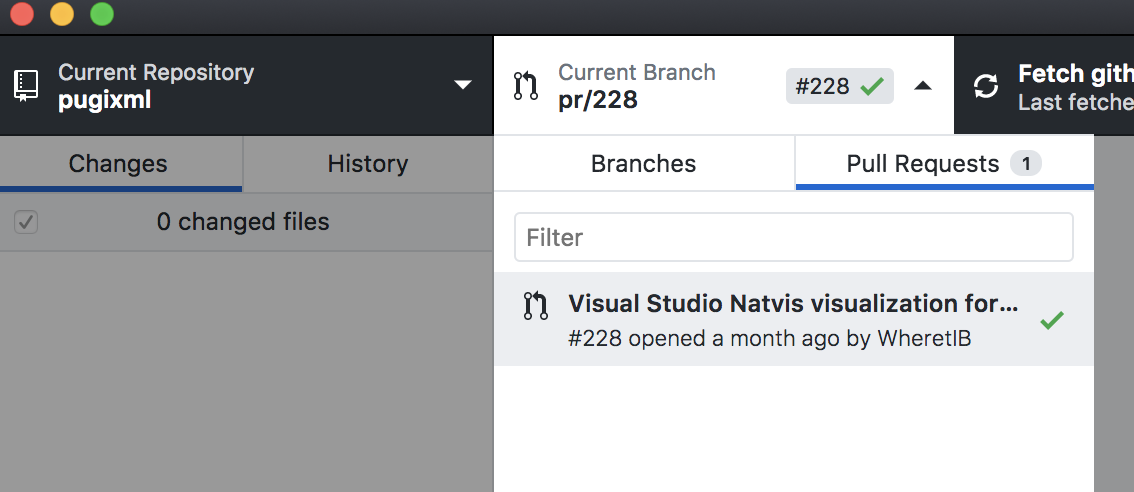Collapse the Current Branch dropdown arrow
The width and height of the screenshot is (1134, 492).
(922, 85)
